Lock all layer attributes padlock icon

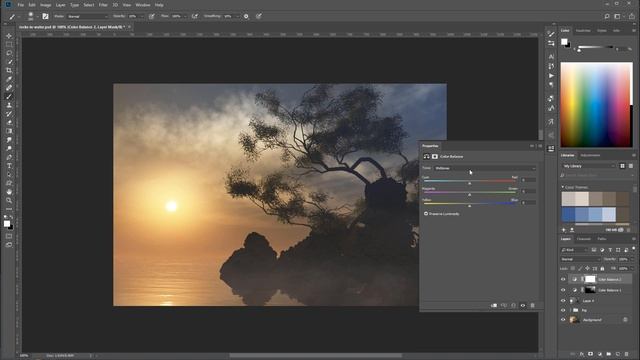tap(602, 269)
